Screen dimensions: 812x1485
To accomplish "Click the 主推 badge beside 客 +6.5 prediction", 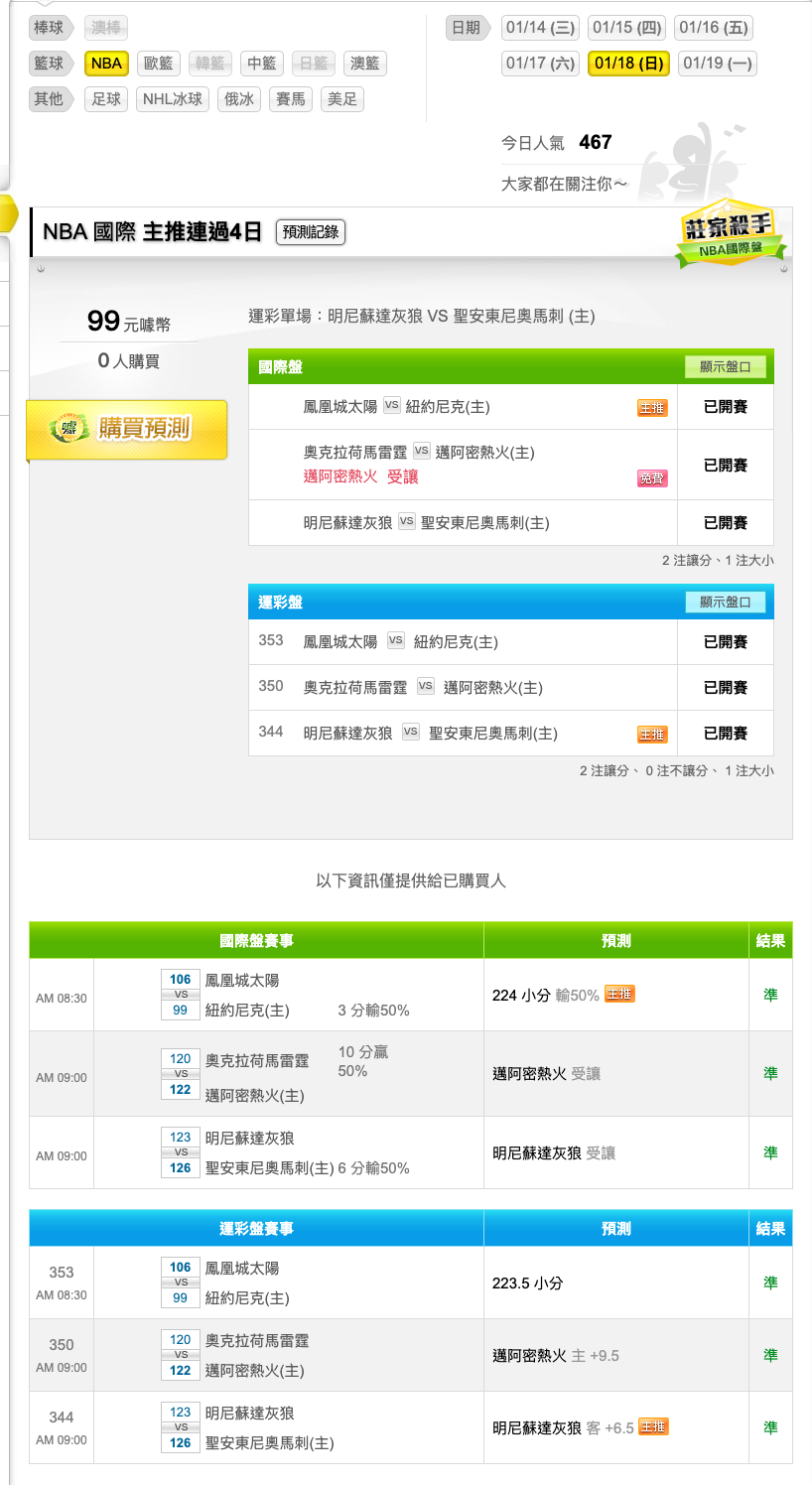I will [653, 1427].
